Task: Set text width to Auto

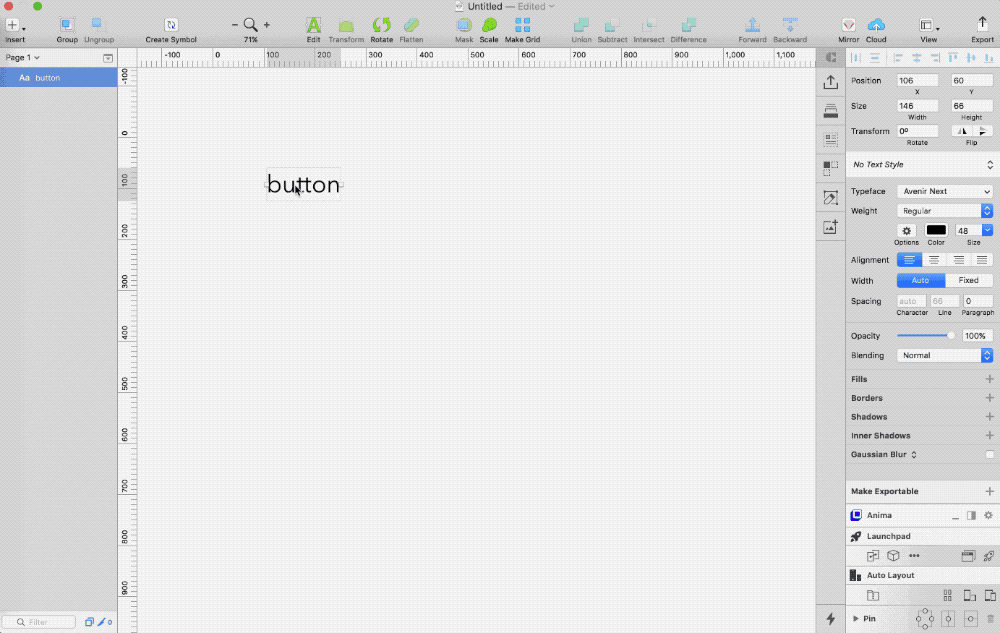Action: [x=920, y=280]
